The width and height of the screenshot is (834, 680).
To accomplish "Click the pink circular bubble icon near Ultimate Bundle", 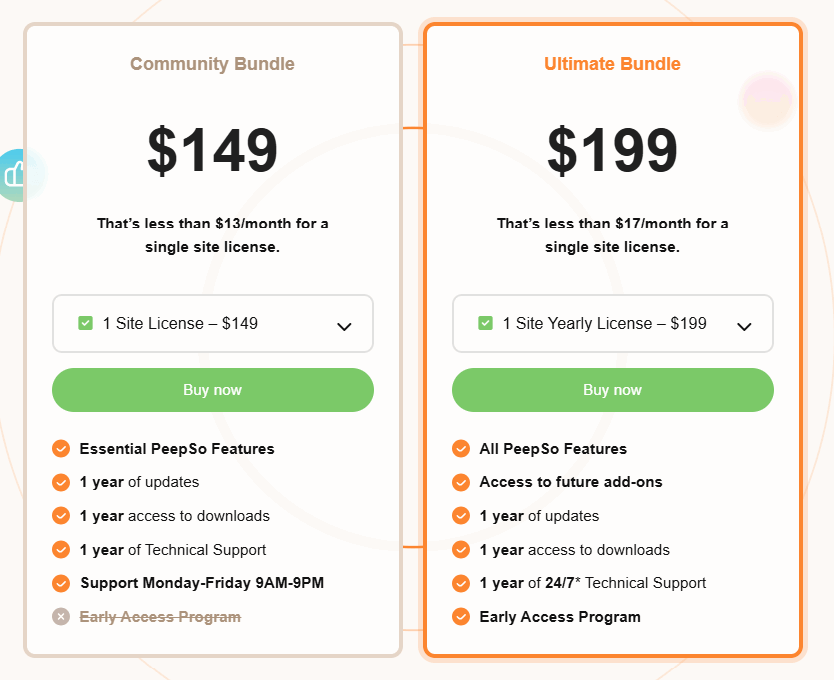I will coord(767,101).
